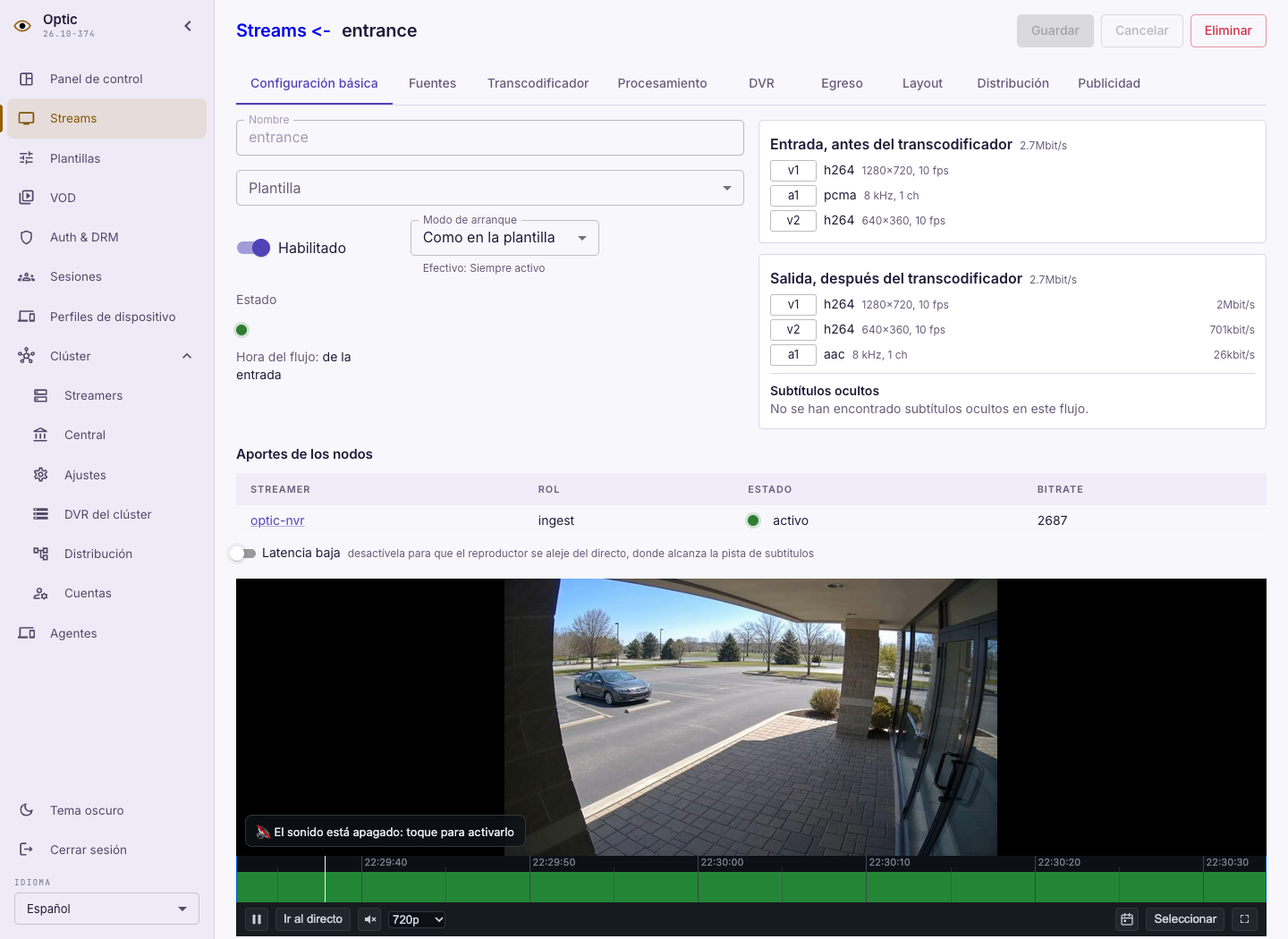Disable the Habilitado switch
The width and height of the screenshot is (1288, 939).
tap(253, 248)
